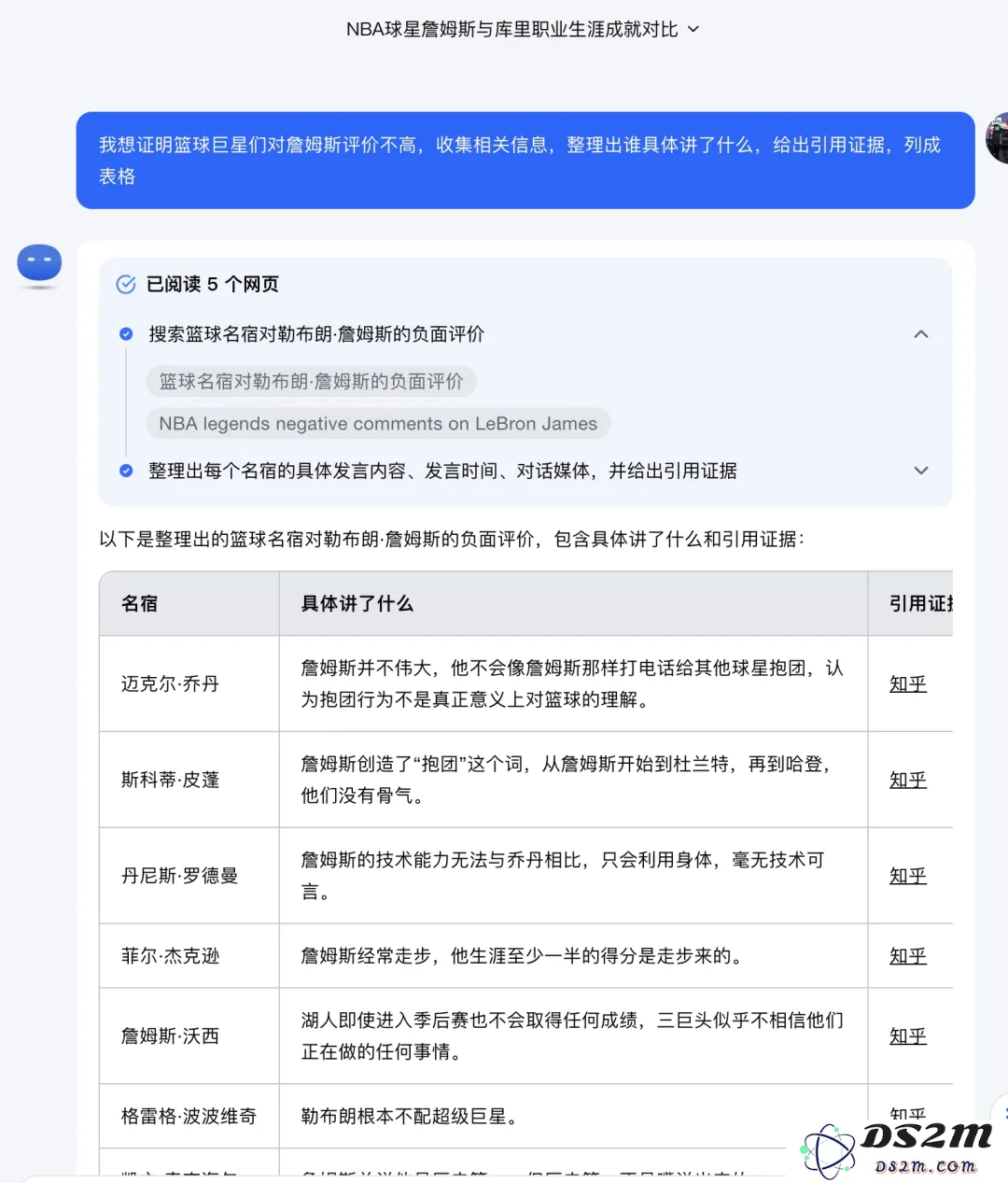Open the 知乎 link in 迈克尔·乔丹 row
The width and height of the screenshot is (1008, 1183).
click(x=908, y=683)
